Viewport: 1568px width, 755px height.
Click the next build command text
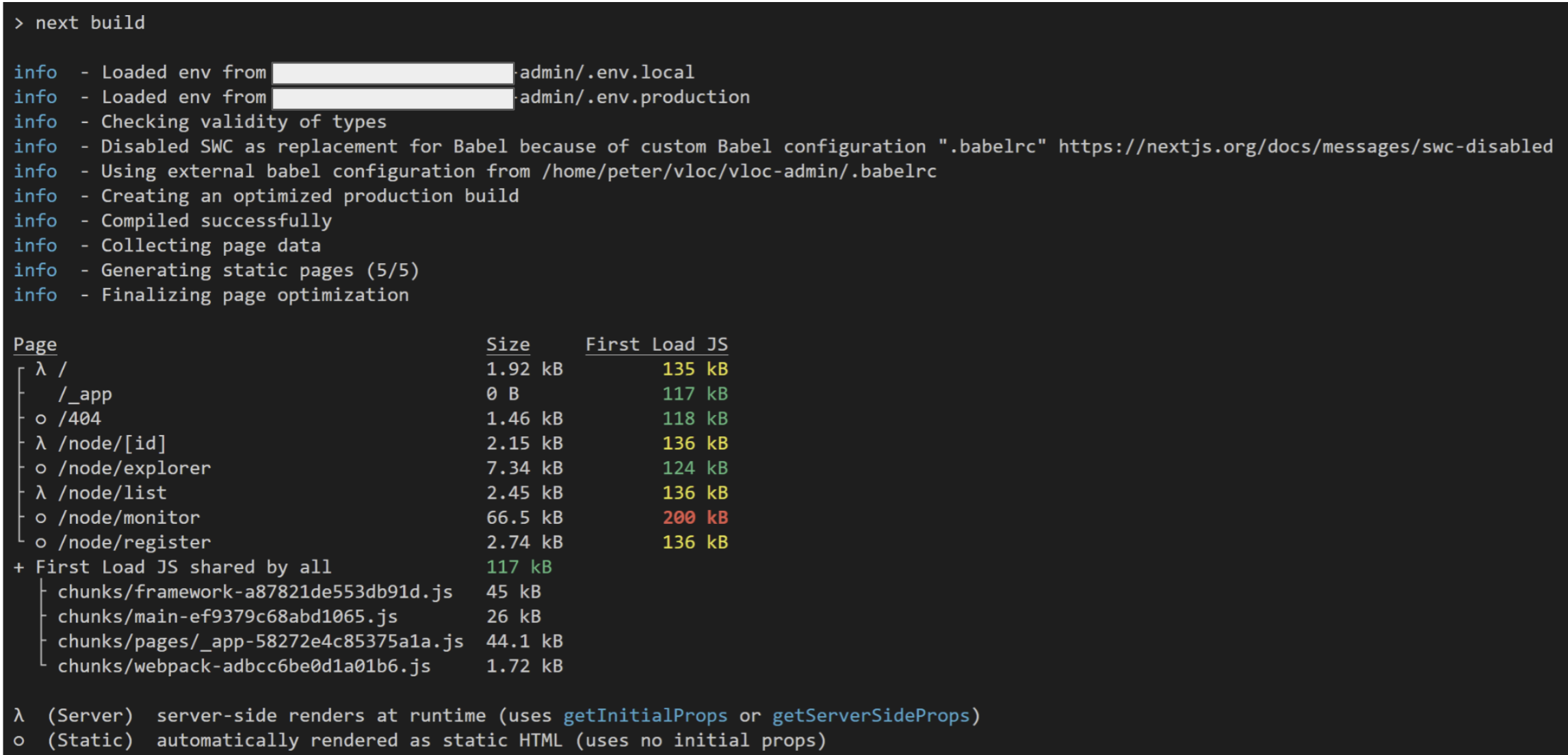(x=88, y=23)
